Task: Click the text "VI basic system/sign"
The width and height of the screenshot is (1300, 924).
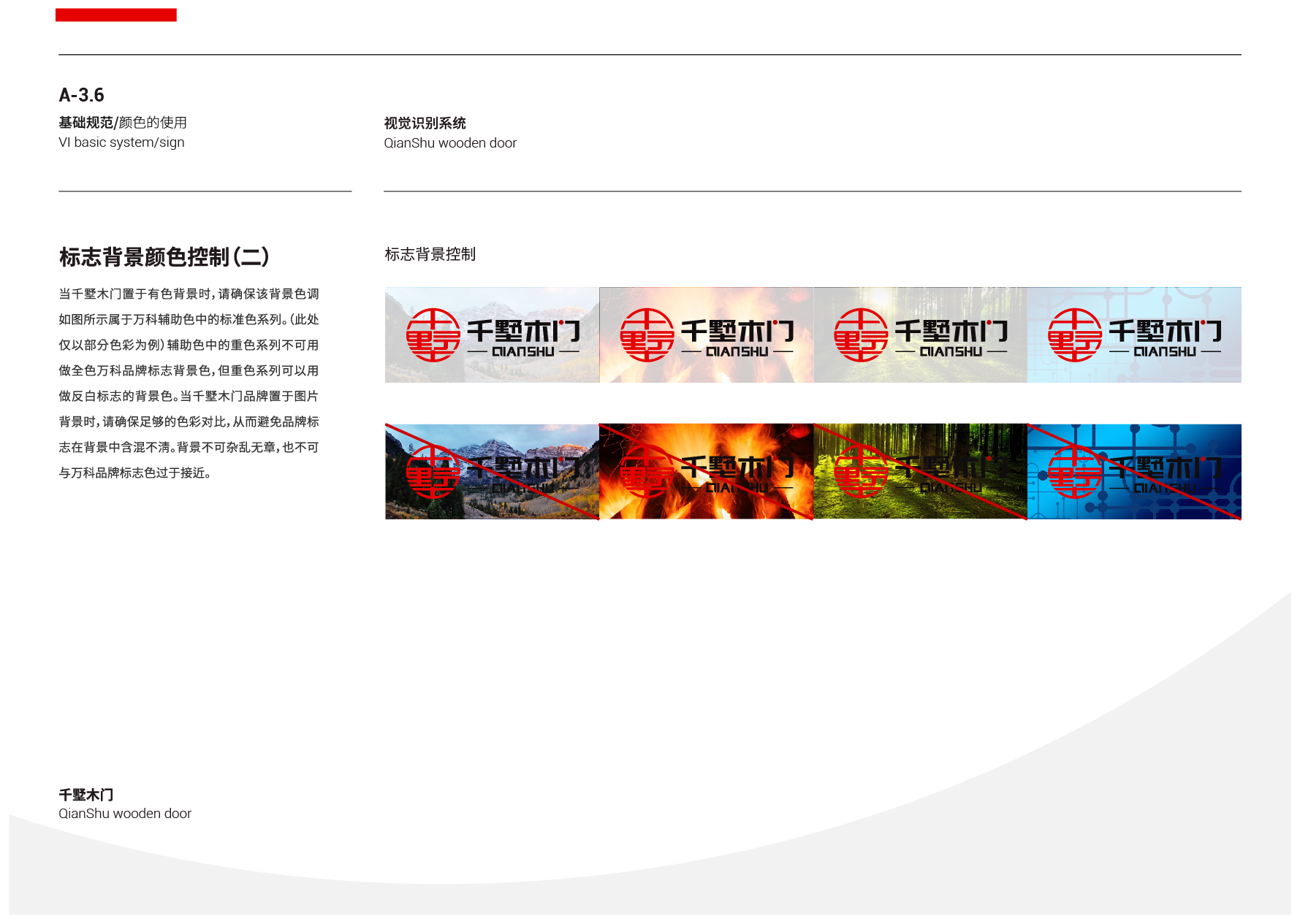Action: 121,142
